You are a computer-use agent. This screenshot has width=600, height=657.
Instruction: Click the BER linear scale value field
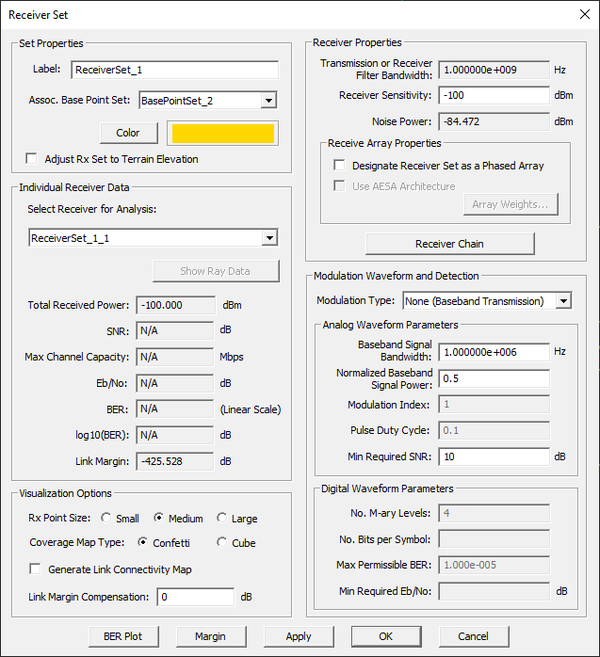[x=175, y=409]
